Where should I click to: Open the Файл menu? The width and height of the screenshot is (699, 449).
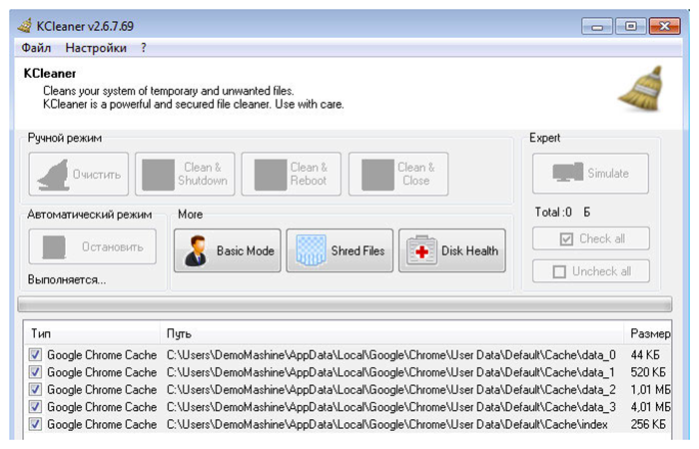36,48
